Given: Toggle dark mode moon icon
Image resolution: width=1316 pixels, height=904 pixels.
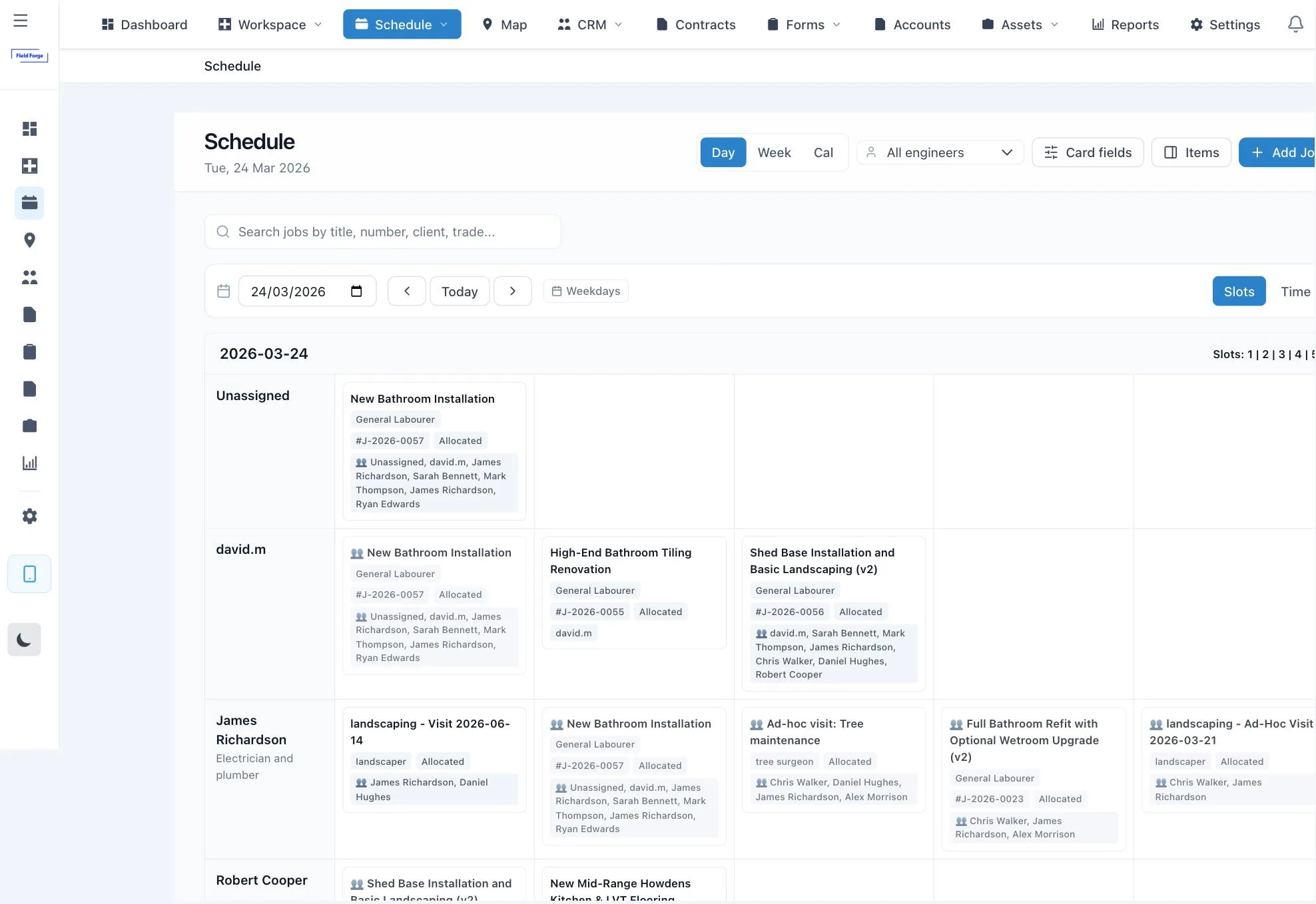Looking at the screenshot, I should point(24,640).
